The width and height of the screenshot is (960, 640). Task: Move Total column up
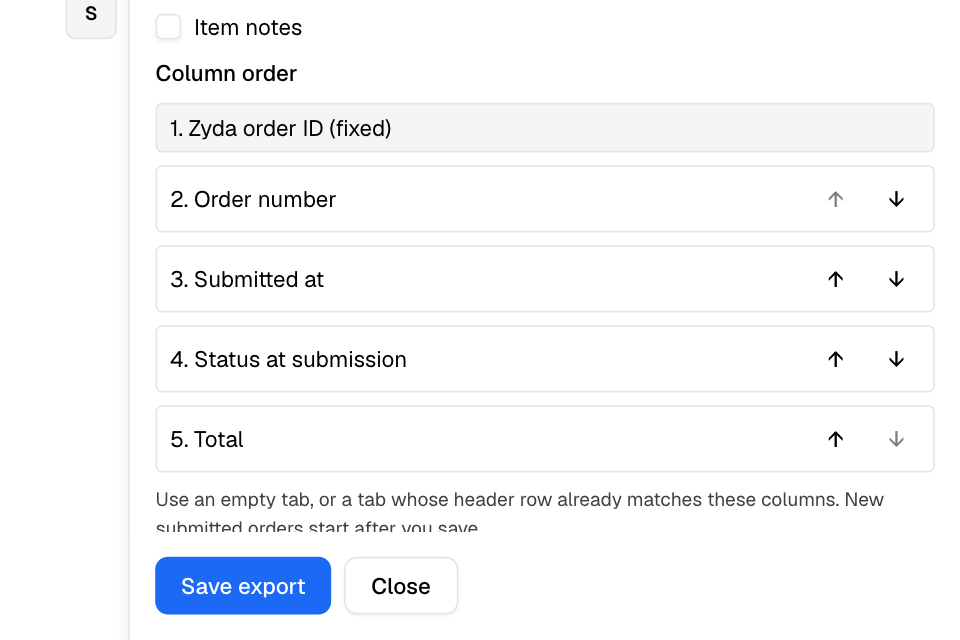click(836, 439)
